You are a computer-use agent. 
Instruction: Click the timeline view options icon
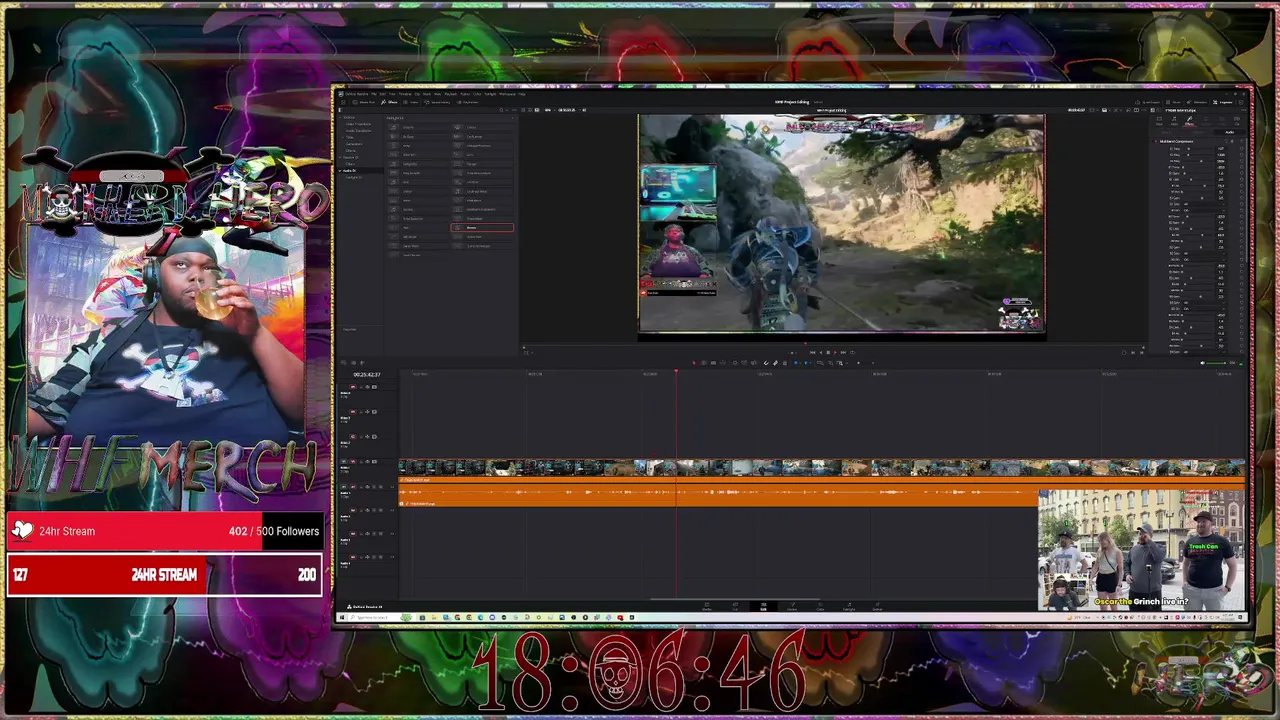pyautogui.click(x=343, y=362)
